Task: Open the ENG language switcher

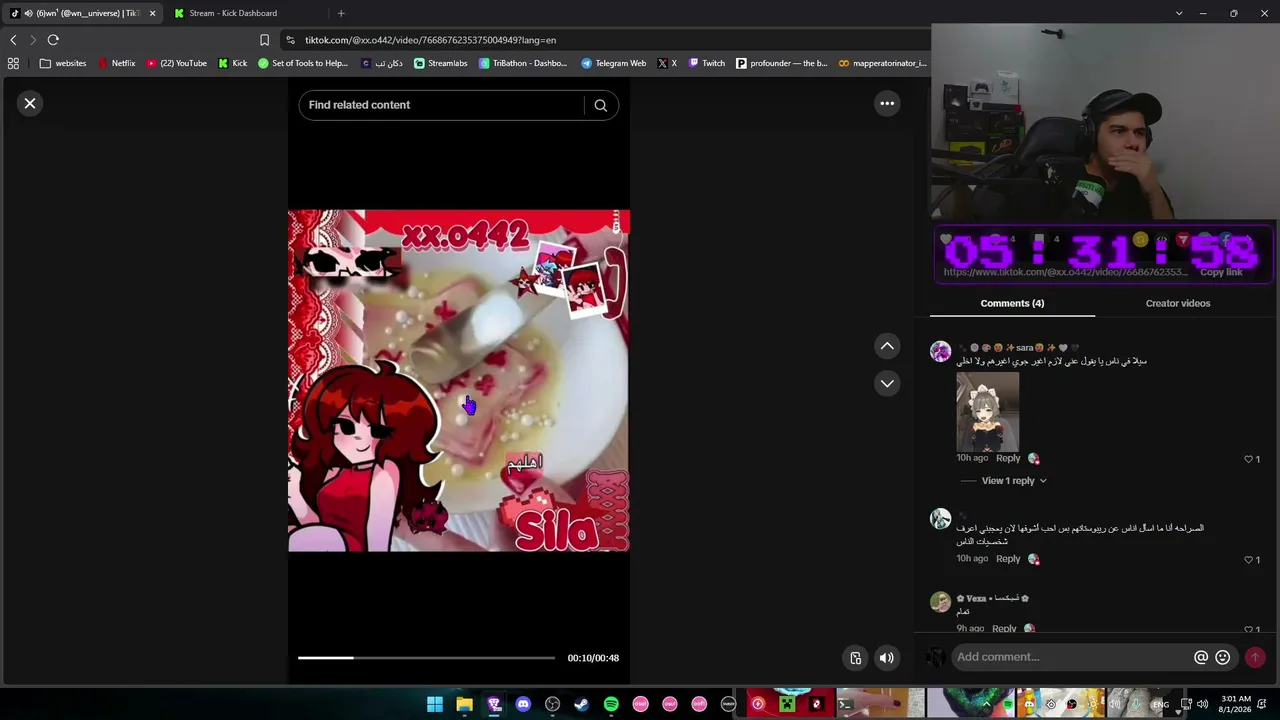Action: (x=1160, y=704)
